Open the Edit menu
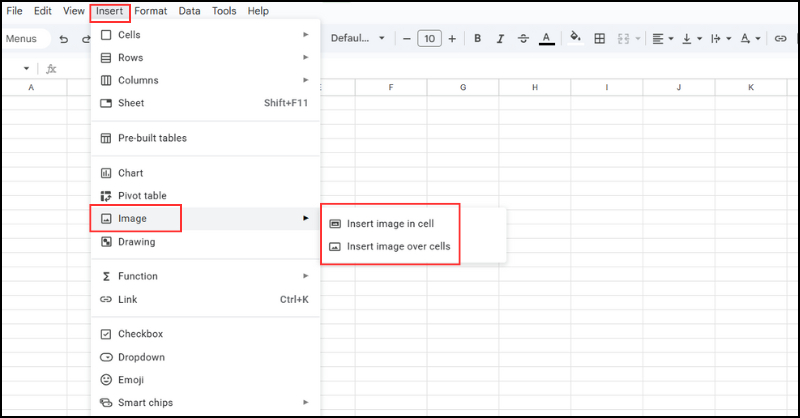Viewport: 800px width, 418px height. point(43,11)
